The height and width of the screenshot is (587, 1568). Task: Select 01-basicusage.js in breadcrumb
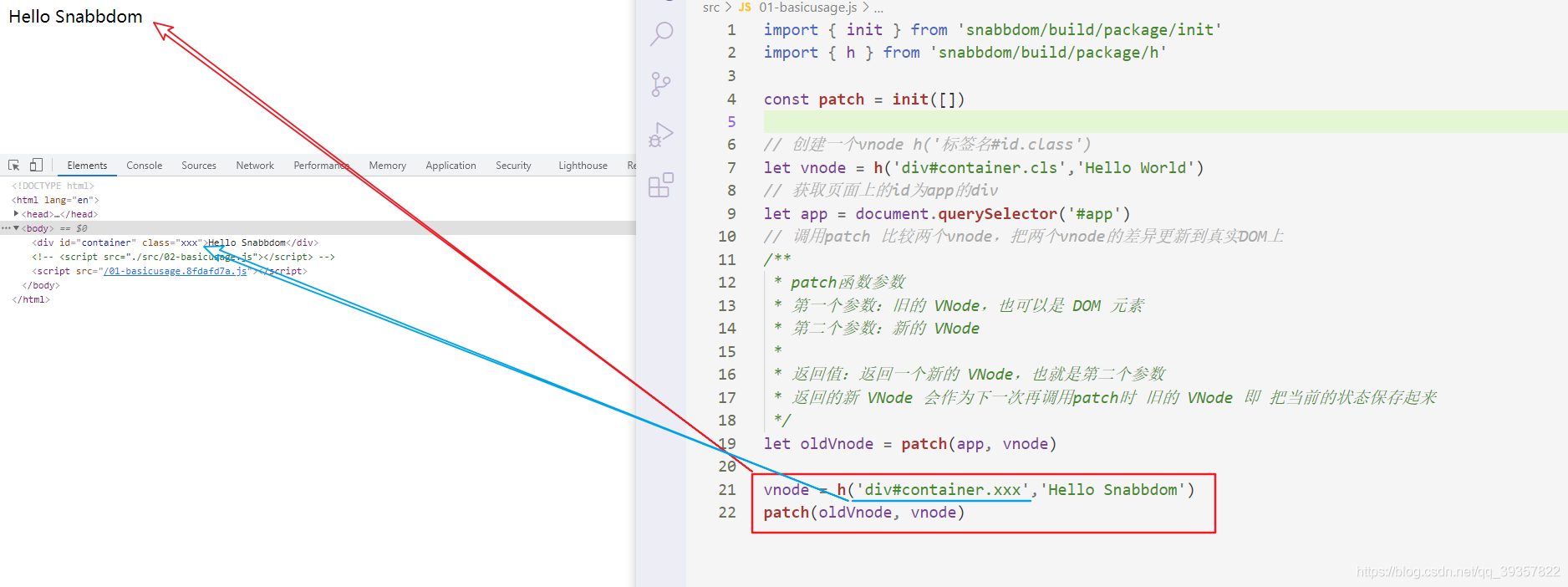(x=808, y=8)
